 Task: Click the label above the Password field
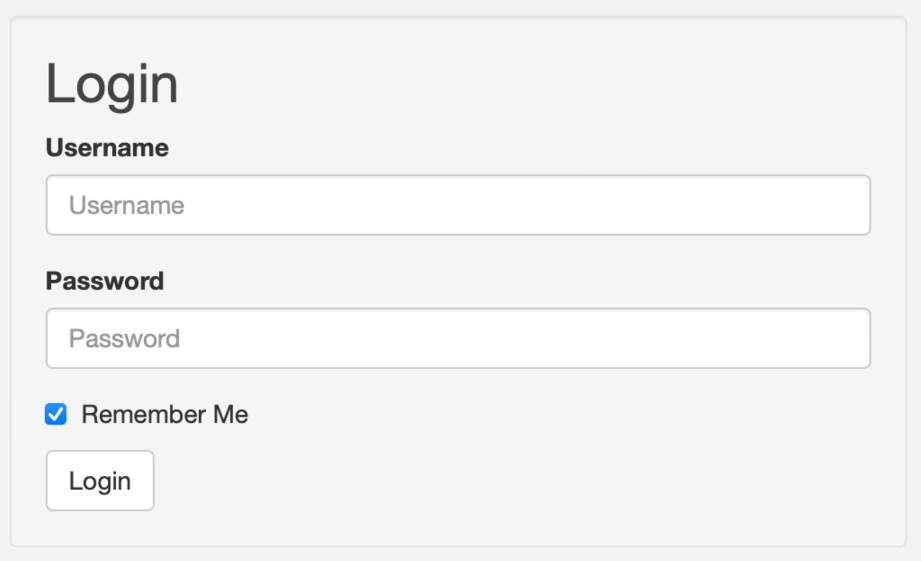pyautogui.click(x=105, y=281)
